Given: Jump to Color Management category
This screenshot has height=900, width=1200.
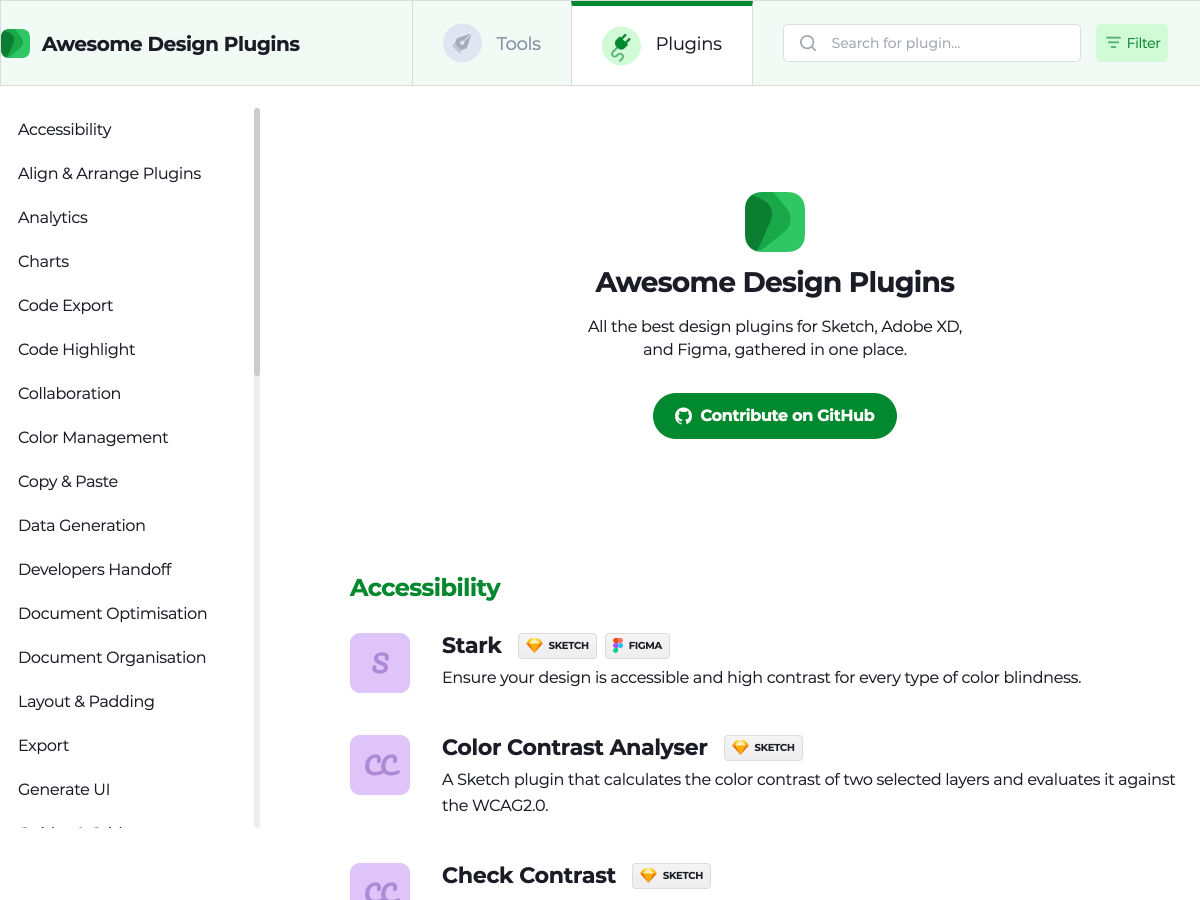Looking at the screenshot, I should pyautogui.click(x=93, y=438).
